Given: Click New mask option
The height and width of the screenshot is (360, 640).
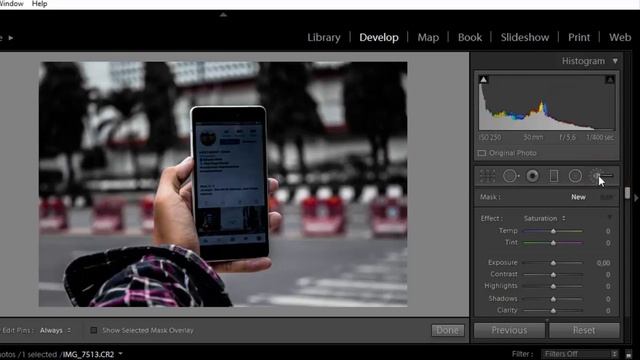Looking at the screenshot, I should click(x=578, y=197).
